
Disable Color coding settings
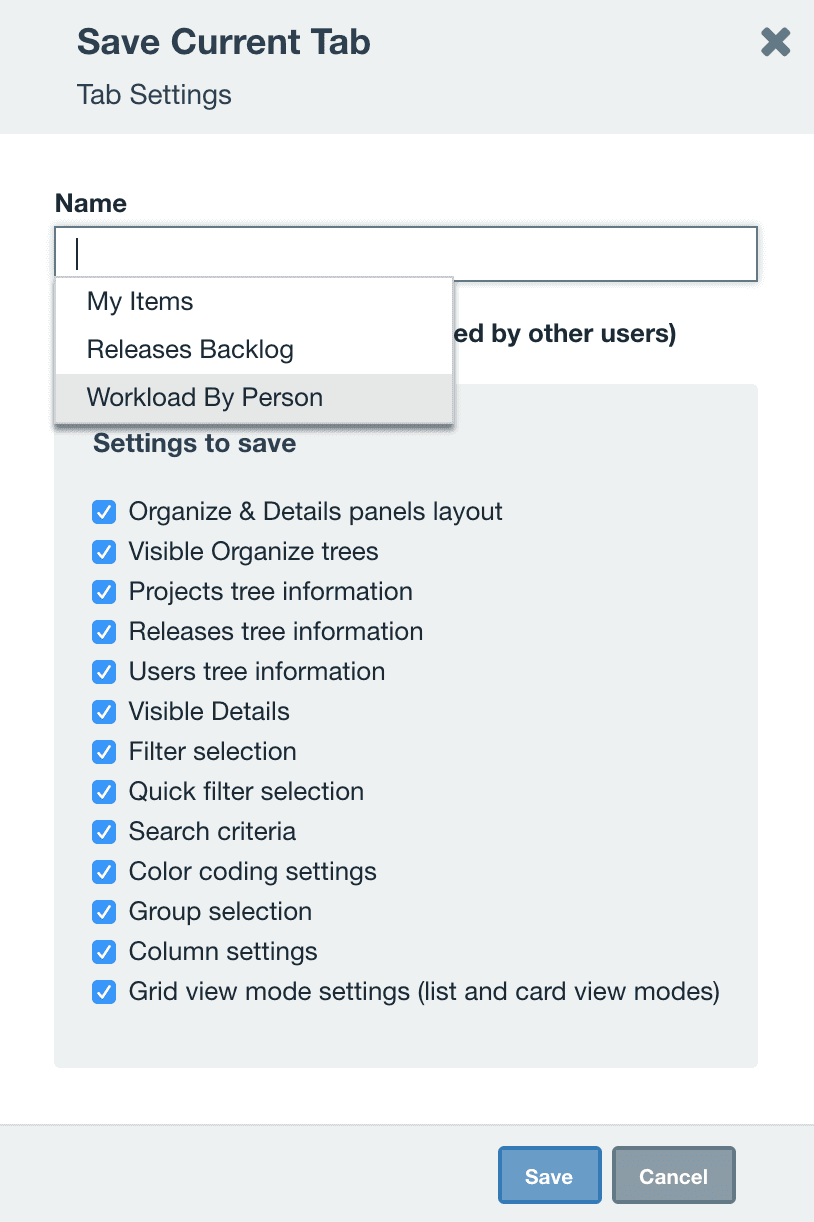click(x=104, y=871)
